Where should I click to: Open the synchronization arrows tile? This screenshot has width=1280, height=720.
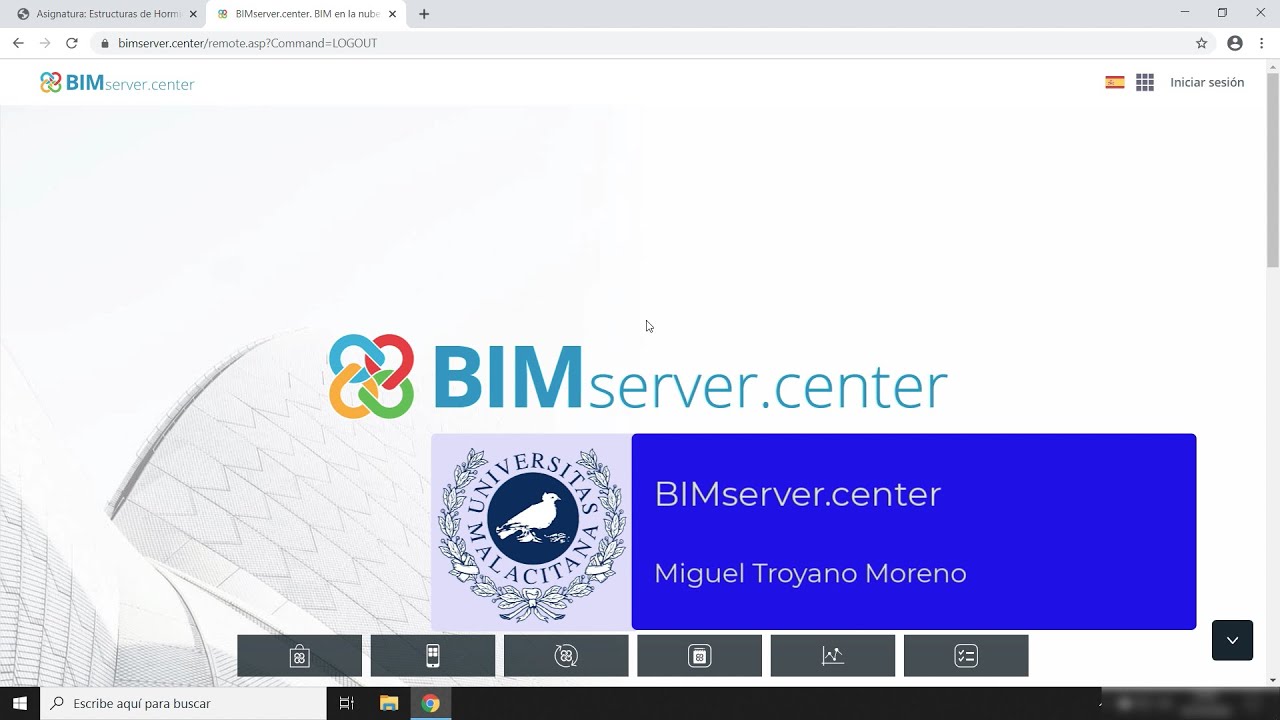pos(566,656)
